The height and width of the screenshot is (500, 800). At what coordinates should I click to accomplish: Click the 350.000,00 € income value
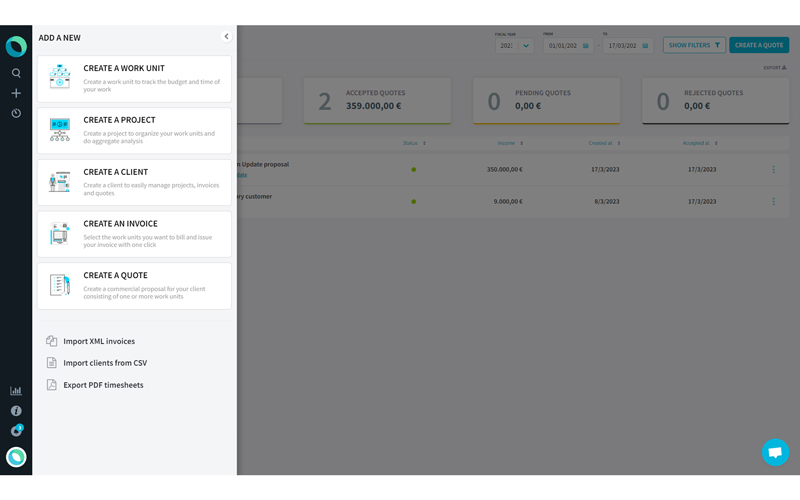[504, 169]
